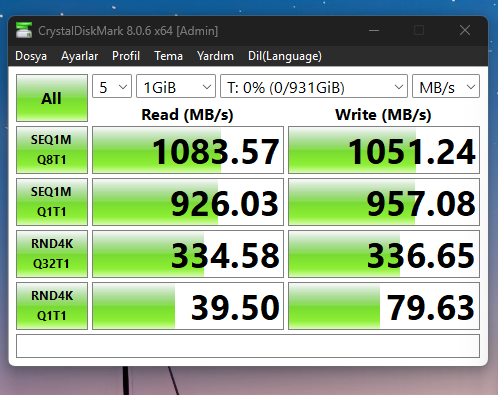Start all benchmarks with the All button

(52, 98)
